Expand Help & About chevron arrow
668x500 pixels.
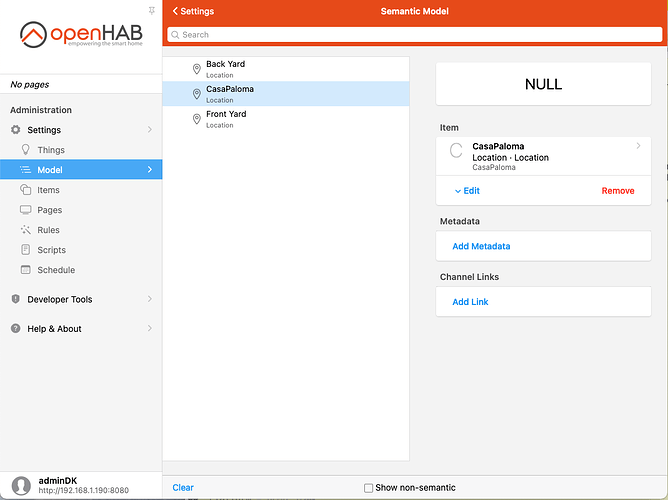point(150,329)
